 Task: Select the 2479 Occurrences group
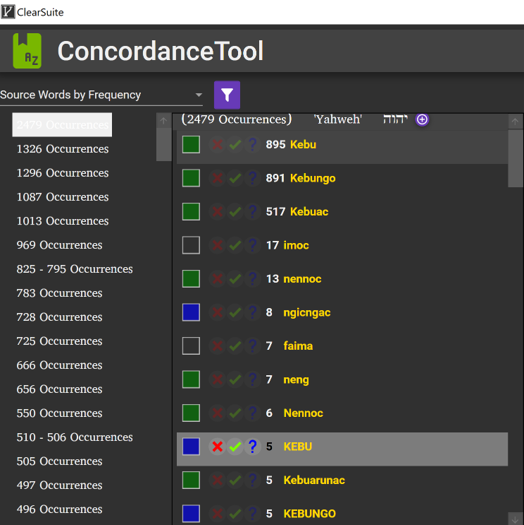(x=62, y=125)
